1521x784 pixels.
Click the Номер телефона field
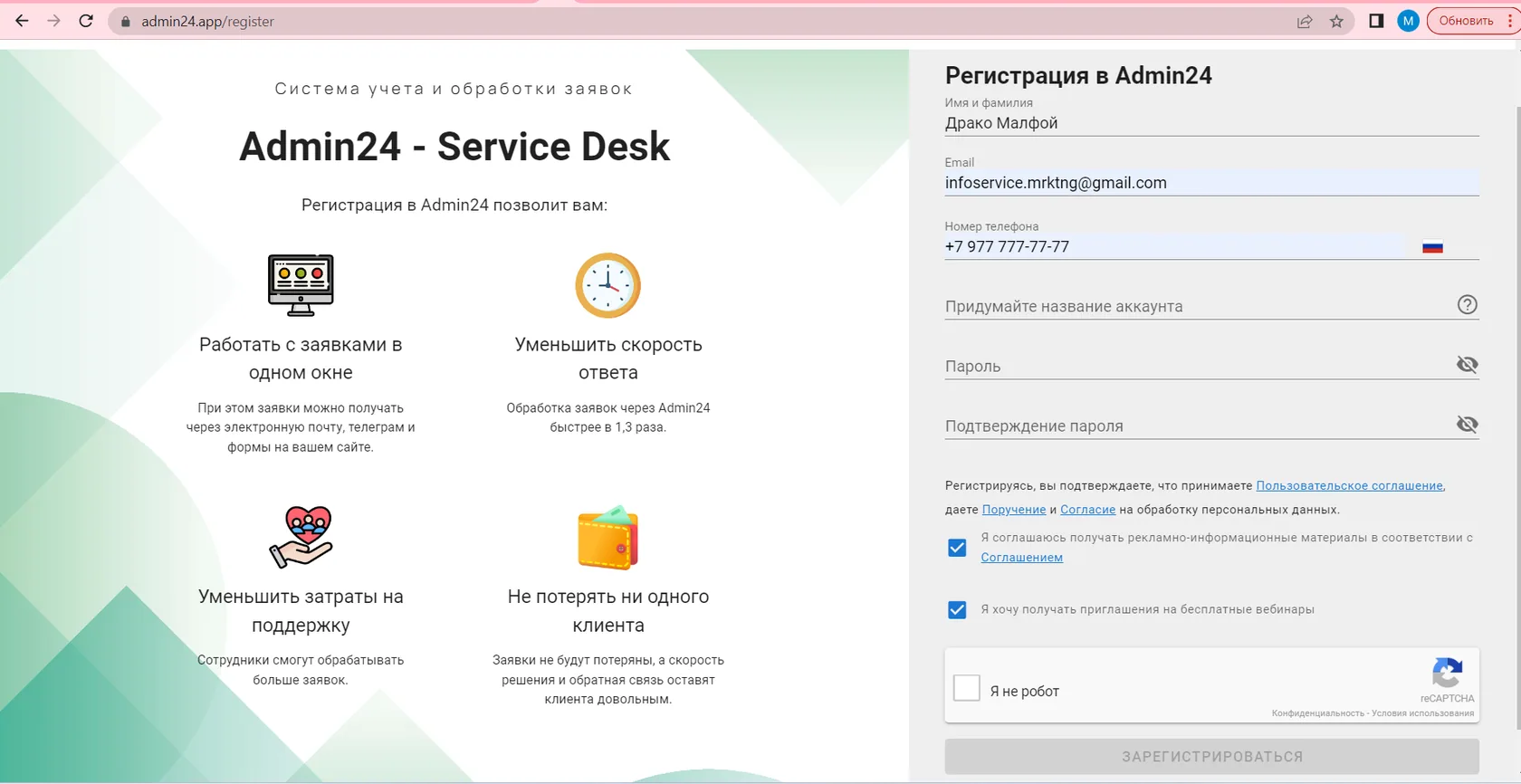pos(1175,246)
